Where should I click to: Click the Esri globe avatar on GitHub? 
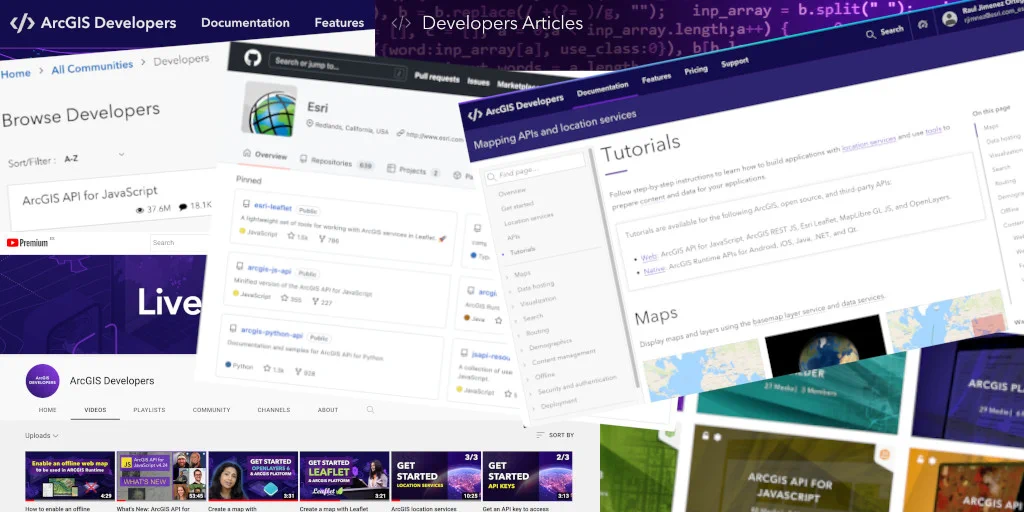pyautogui.click(x=269, y=109)
